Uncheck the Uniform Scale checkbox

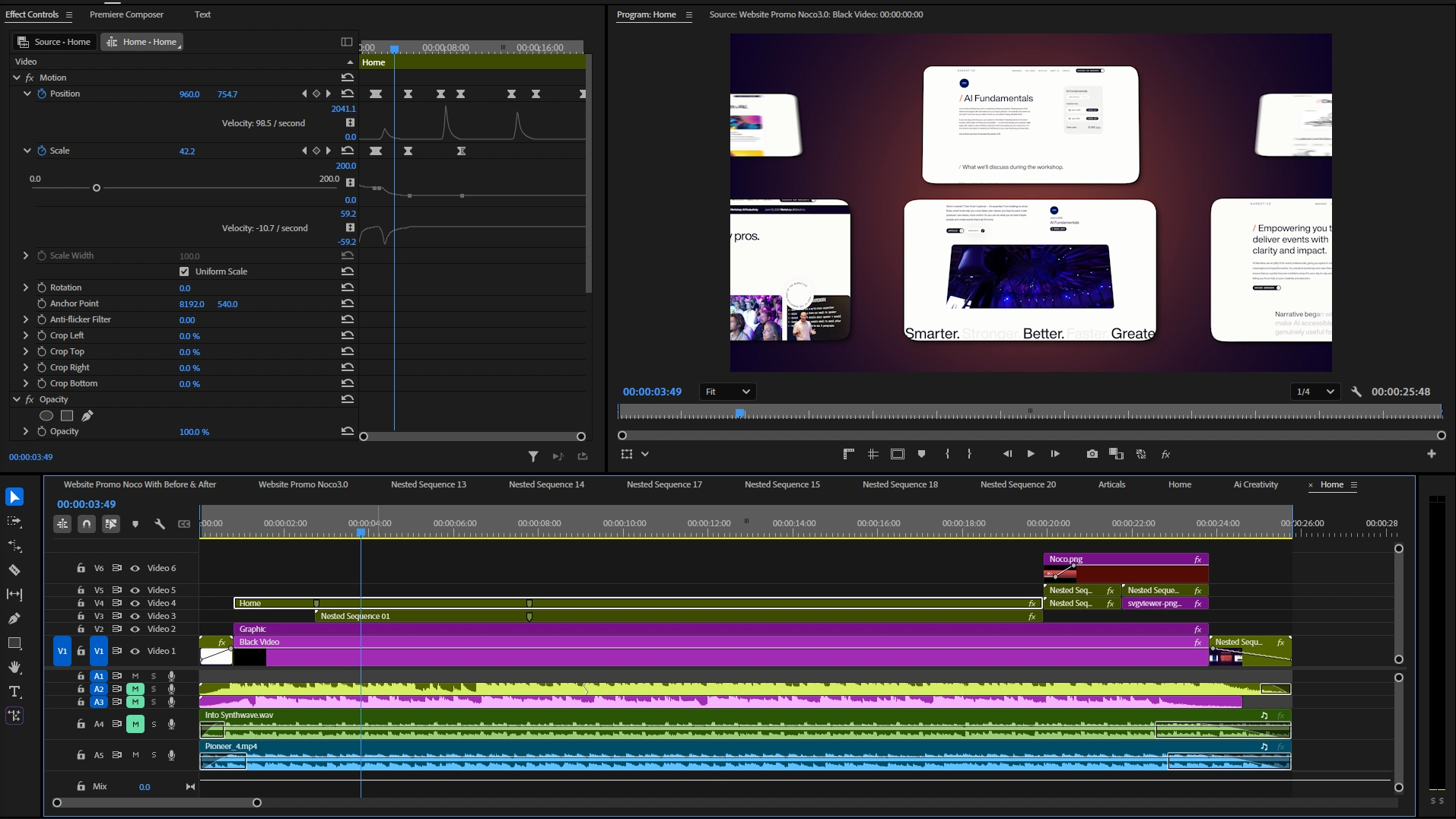click(183, 271)
